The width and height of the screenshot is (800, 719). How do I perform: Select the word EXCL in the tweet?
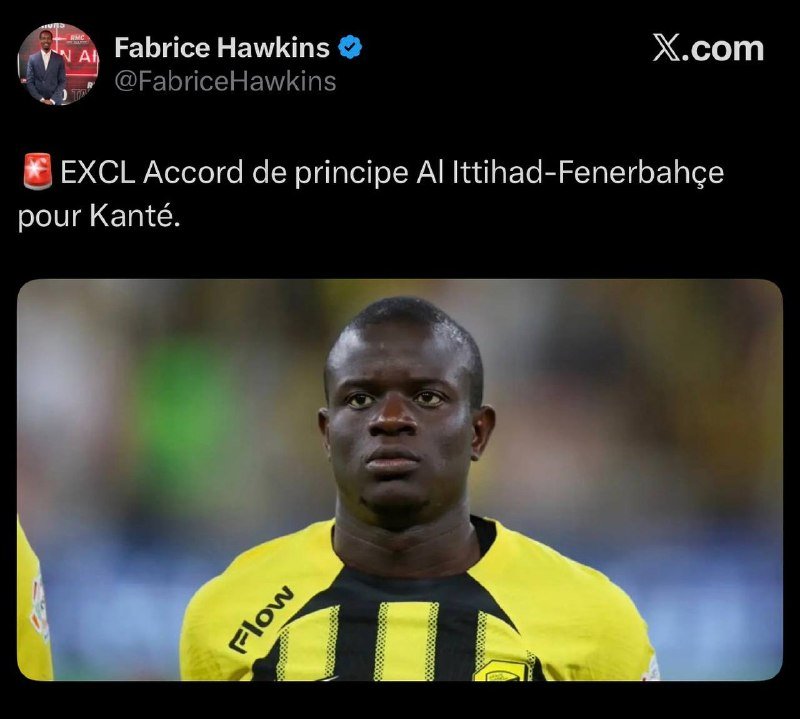pyautogui.click(x=97, y=172)
